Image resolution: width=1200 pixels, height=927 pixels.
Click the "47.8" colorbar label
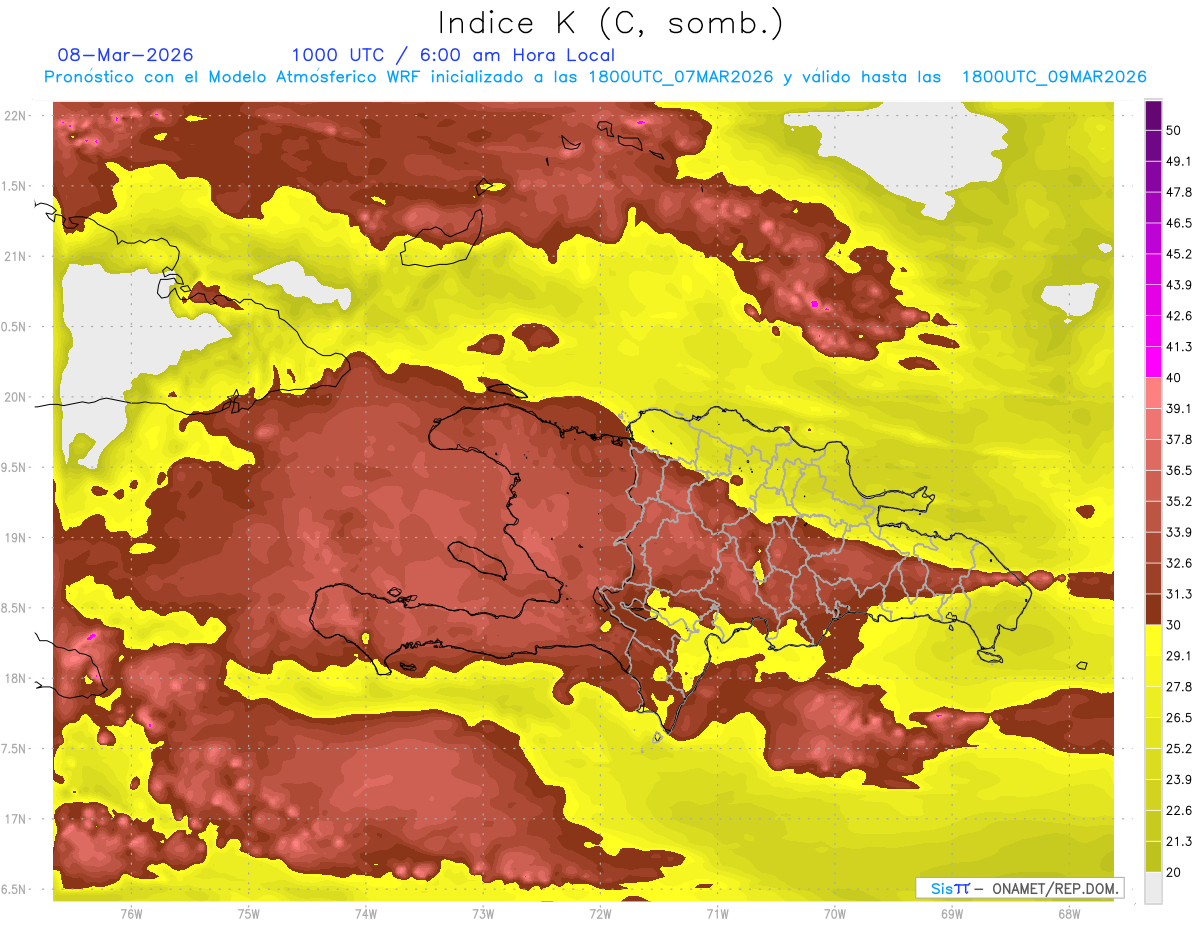1179,192
